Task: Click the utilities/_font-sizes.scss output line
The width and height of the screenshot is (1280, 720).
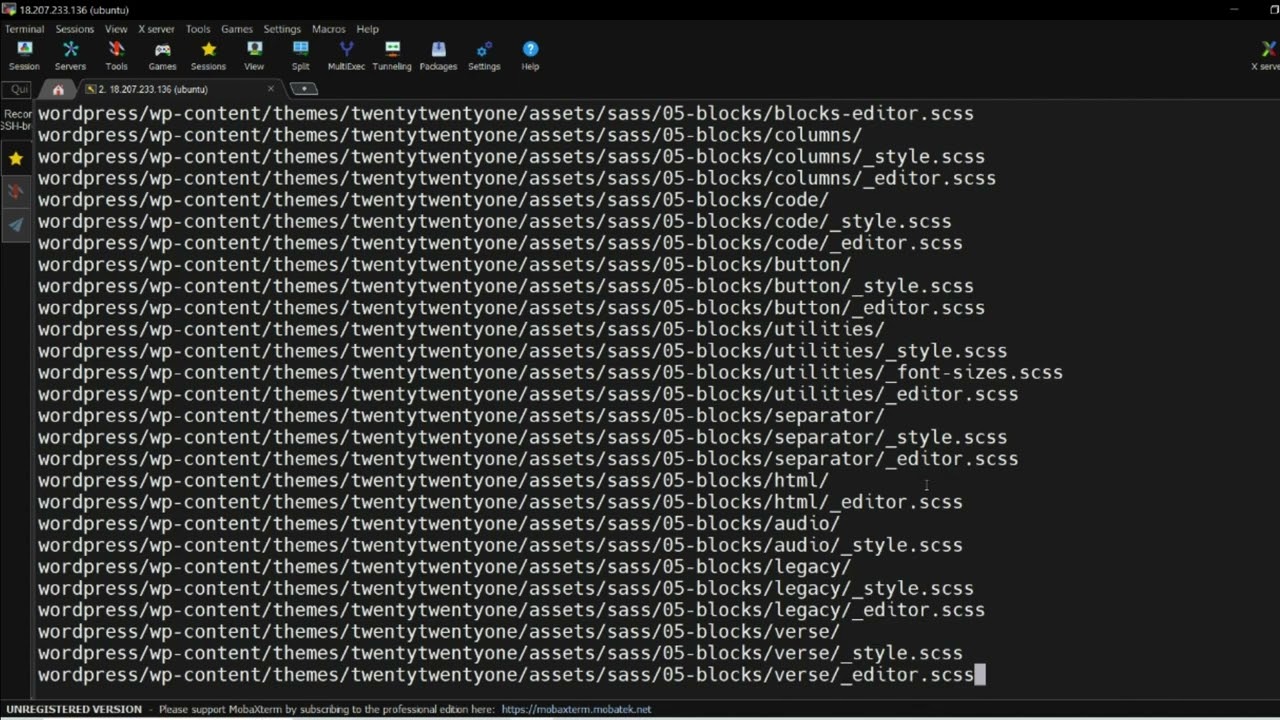Action: (x=550, y=372)
